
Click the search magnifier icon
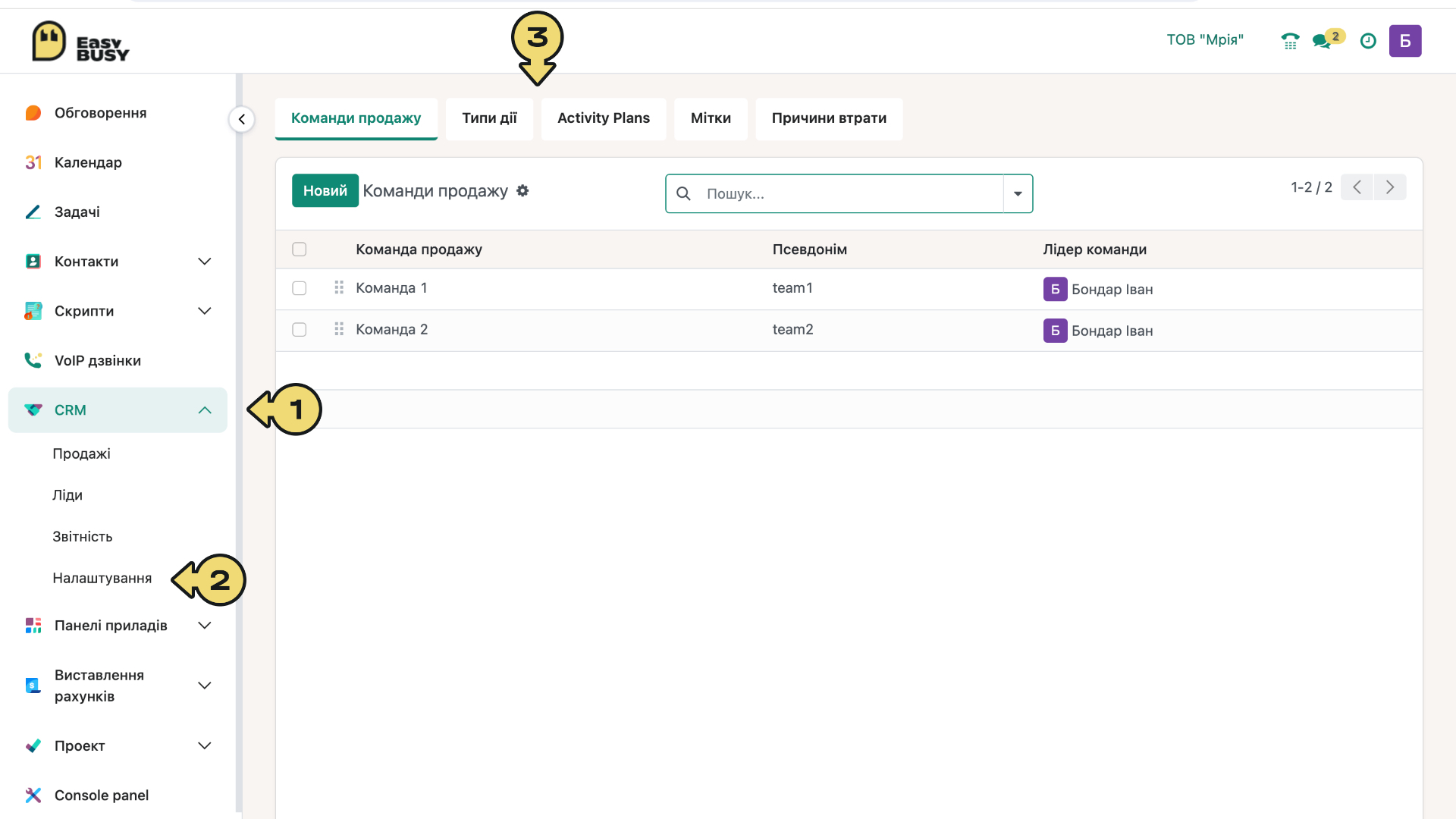pos(683,193)
